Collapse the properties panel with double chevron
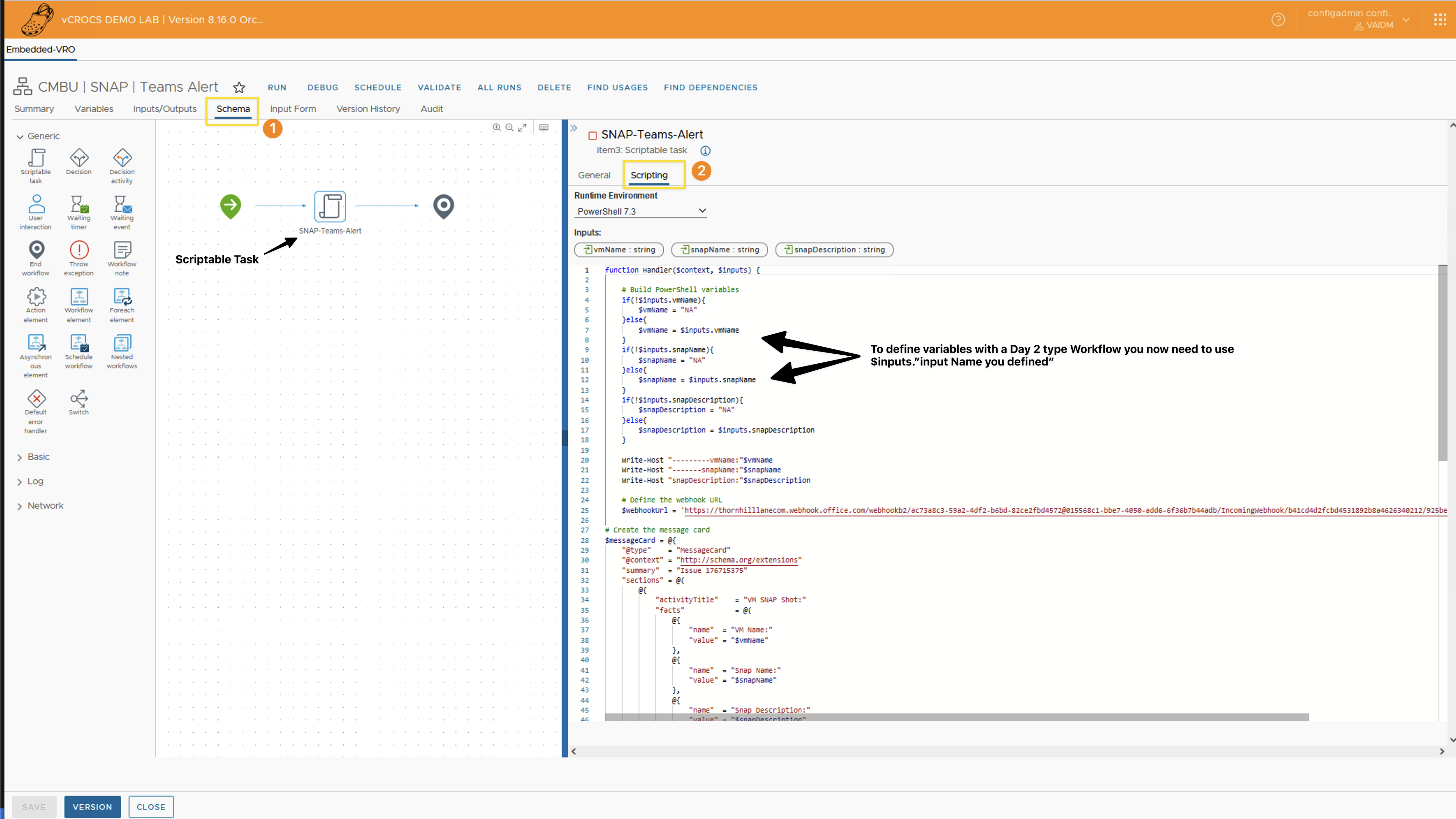The height and width of the screenshot is (819, 1456). coord(574,128)
